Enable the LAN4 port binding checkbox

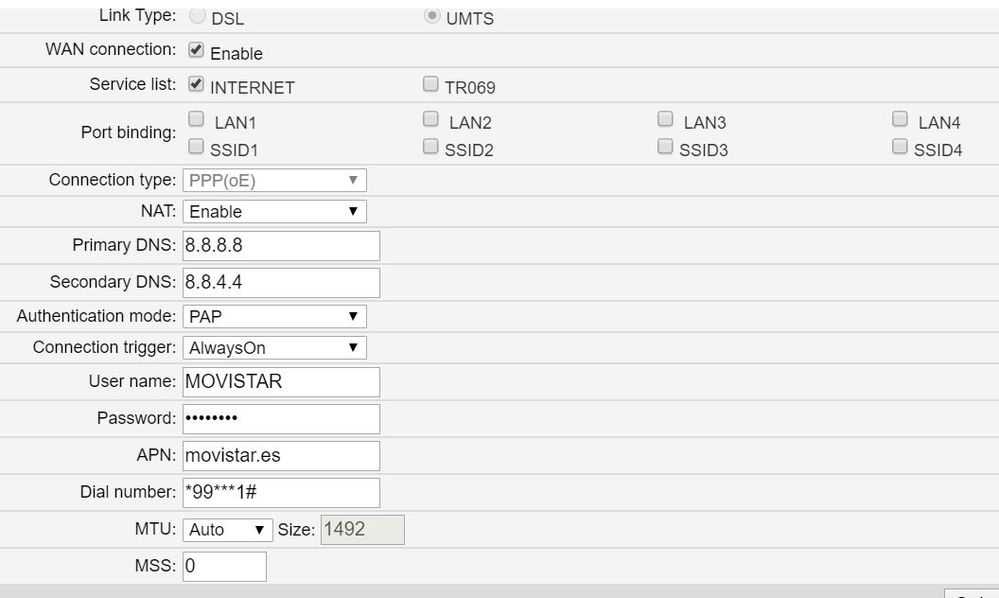click(899, 117)
